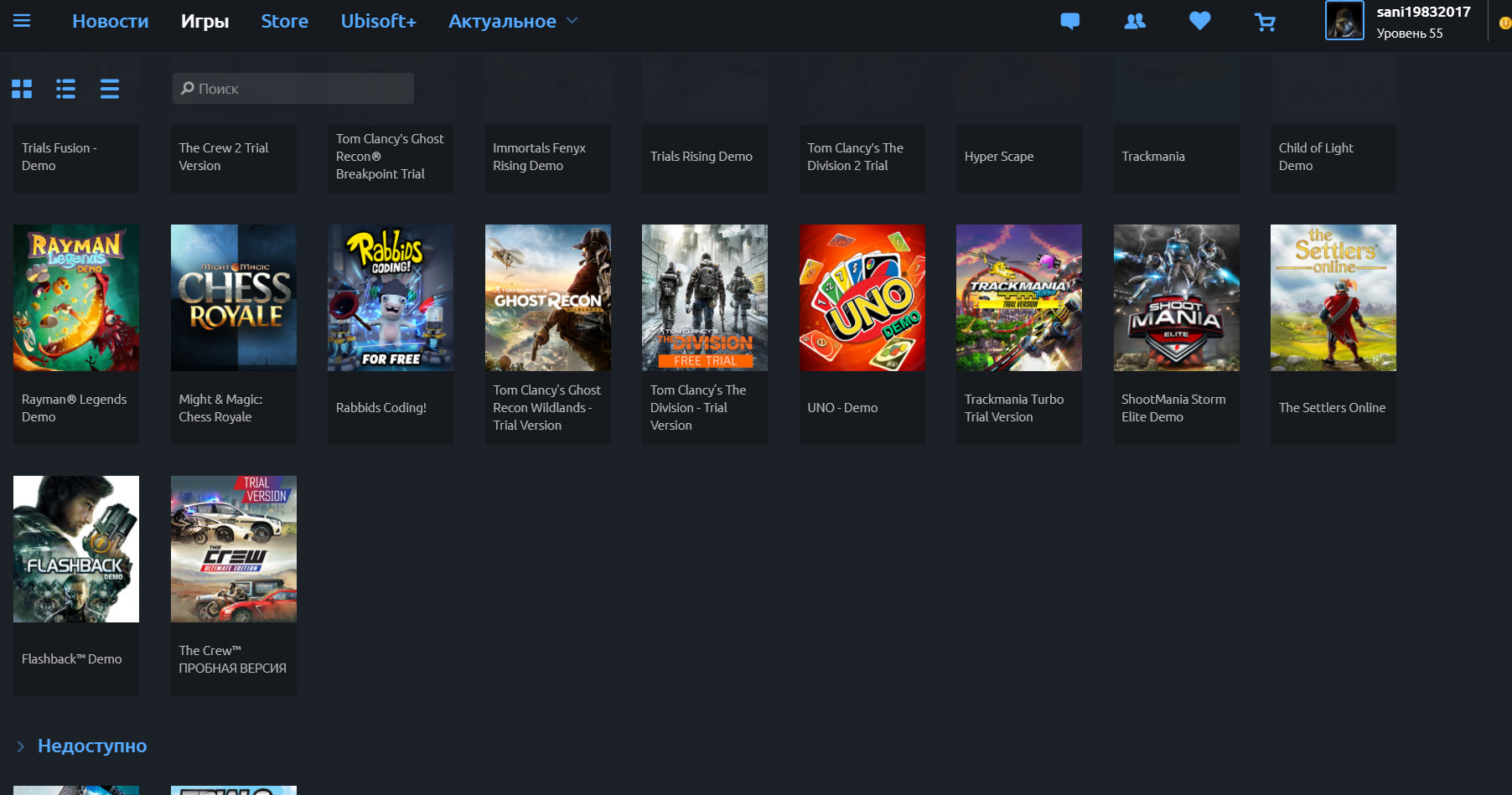Open Ubisoft+ subscription page
Image resolution: width=1512 pixels, height=795 pixels.
[x=377, y=21]
